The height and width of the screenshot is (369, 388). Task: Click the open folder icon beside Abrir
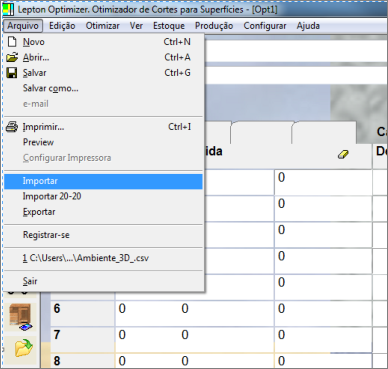(12, 57)
